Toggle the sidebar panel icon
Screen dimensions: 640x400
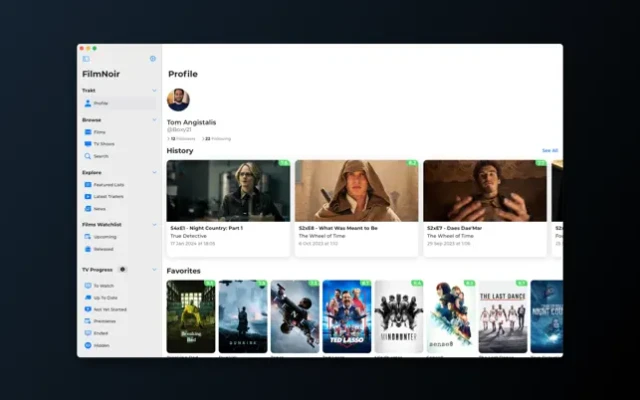point(86,59)
